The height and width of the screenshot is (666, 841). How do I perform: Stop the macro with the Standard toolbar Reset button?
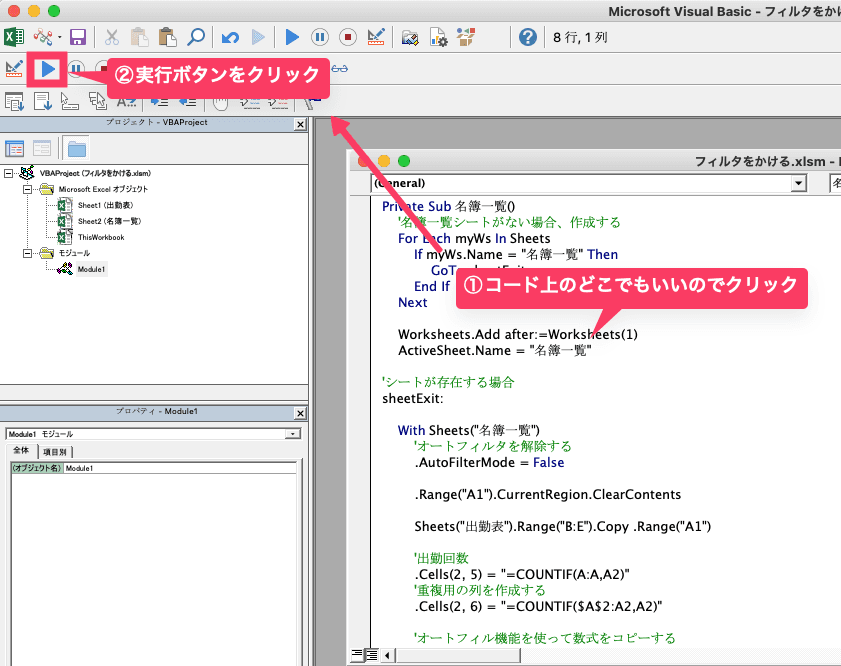pos(348,37)
